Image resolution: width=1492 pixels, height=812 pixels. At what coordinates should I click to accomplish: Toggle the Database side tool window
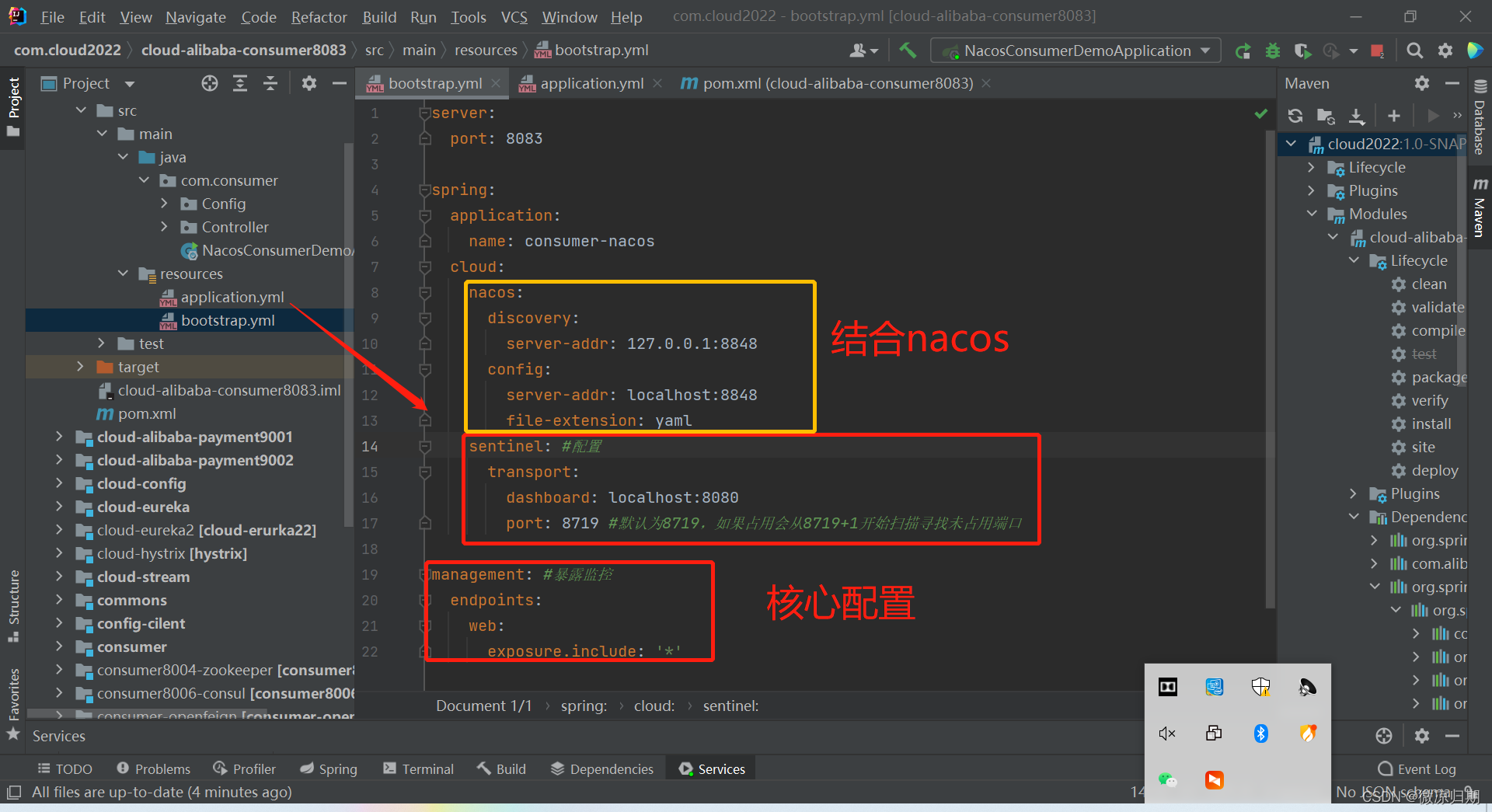click(x=1480, y=117)
